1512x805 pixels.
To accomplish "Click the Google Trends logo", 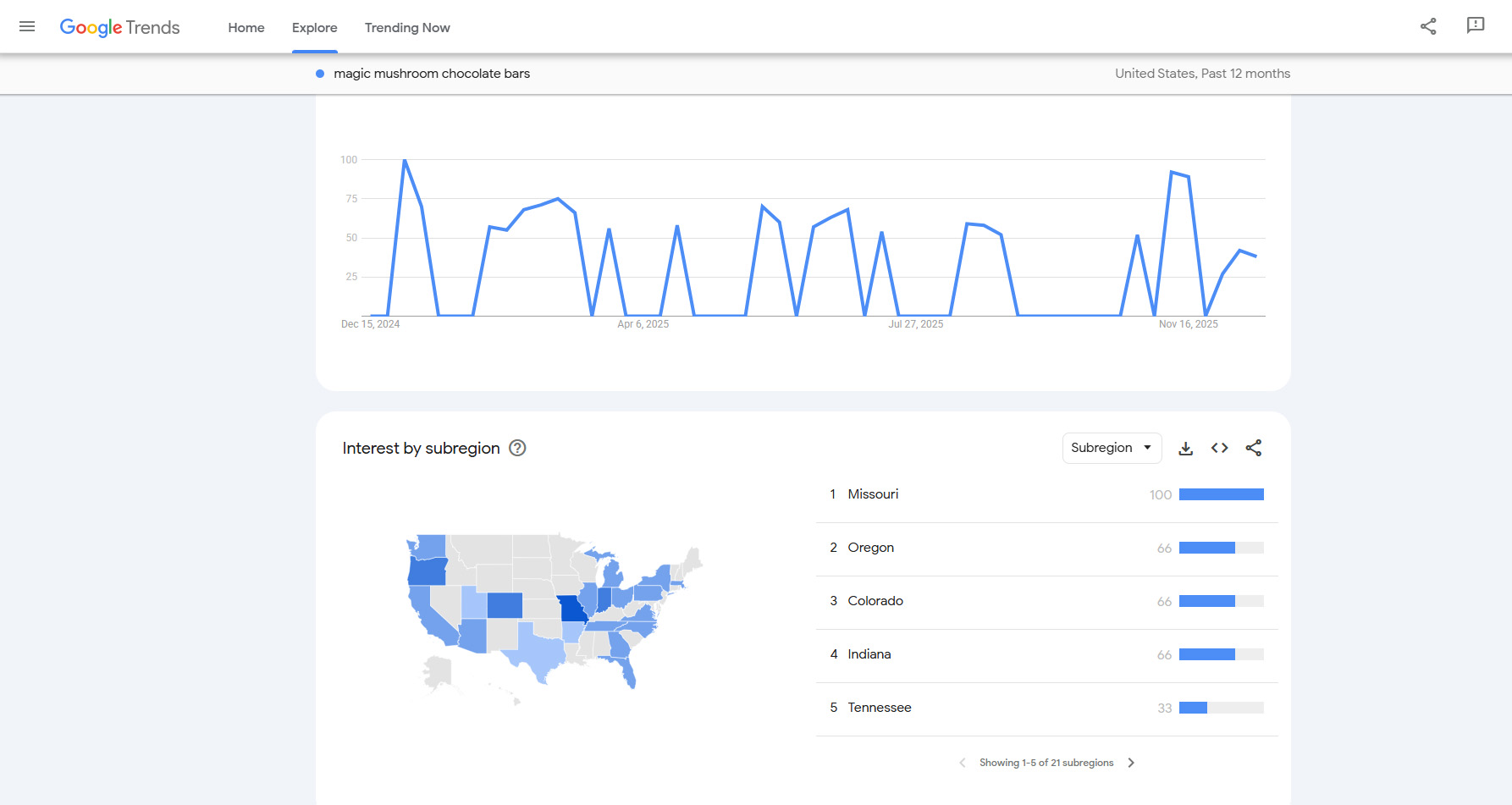I will coord(119,26).
